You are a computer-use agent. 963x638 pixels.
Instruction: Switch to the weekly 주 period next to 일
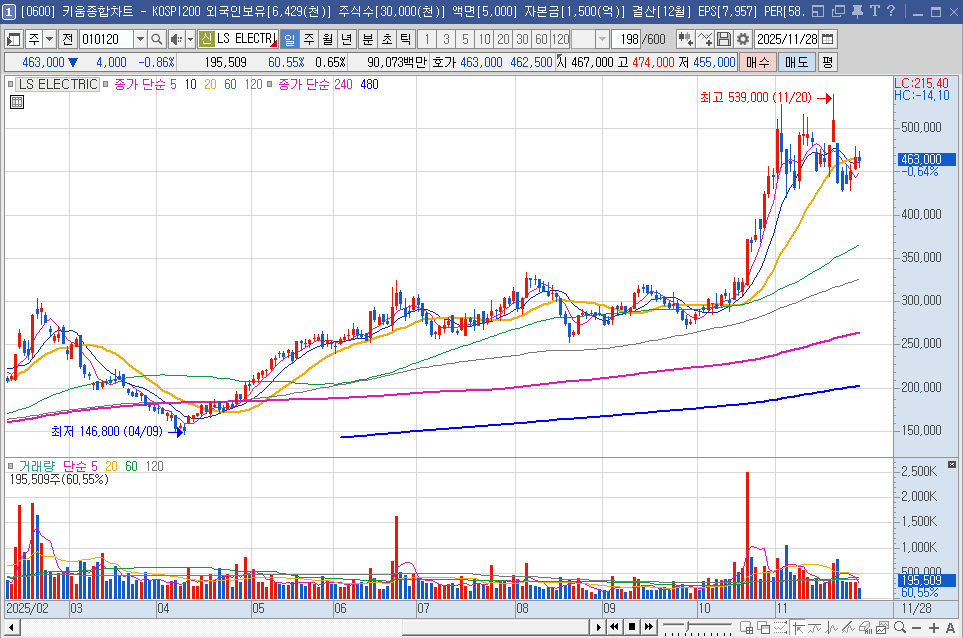point(309,39)
